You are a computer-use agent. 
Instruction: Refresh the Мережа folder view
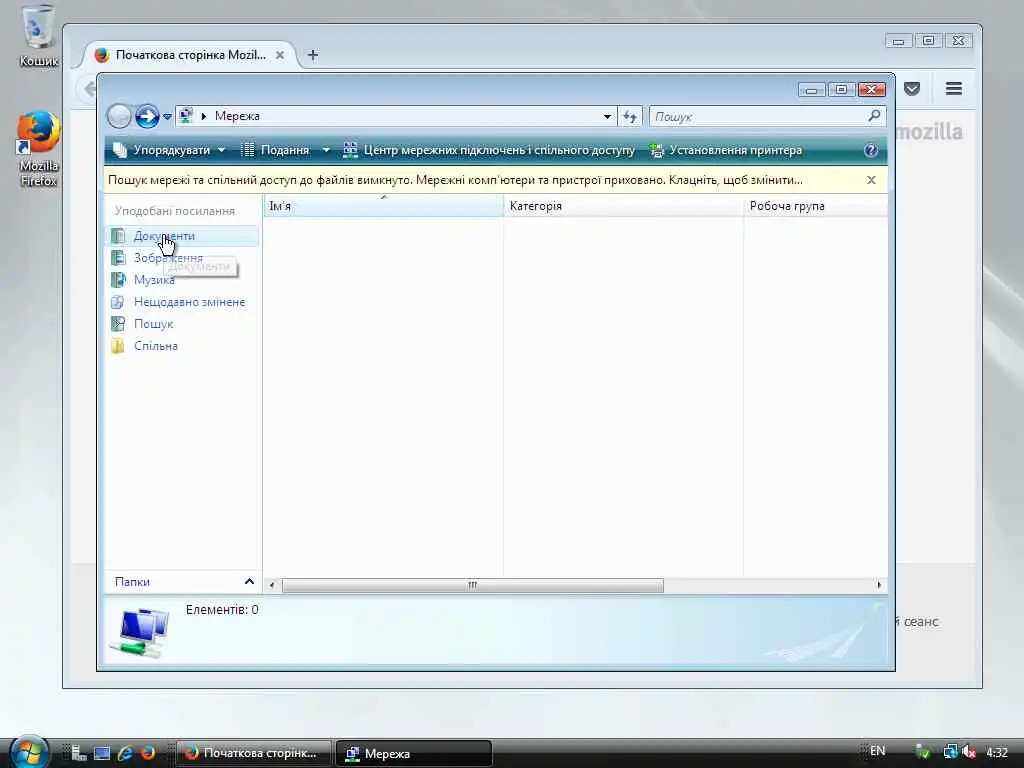[x=630, y=116]
